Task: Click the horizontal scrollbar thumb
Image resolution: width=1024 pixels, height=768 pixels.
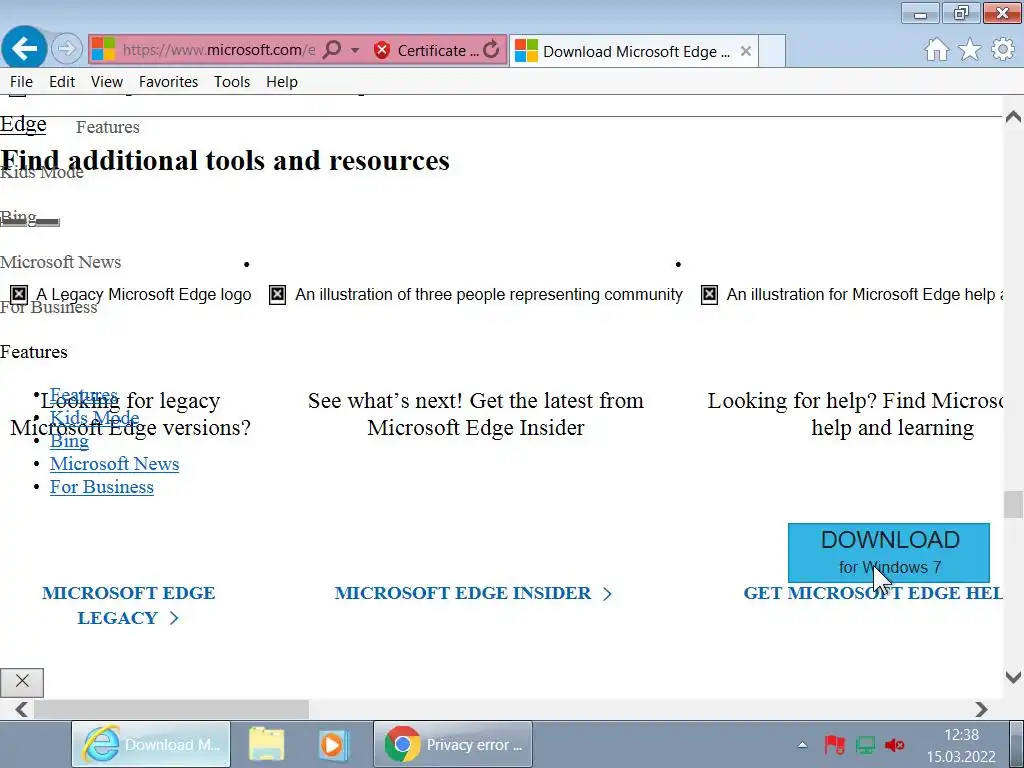Action: pos(171,709)
